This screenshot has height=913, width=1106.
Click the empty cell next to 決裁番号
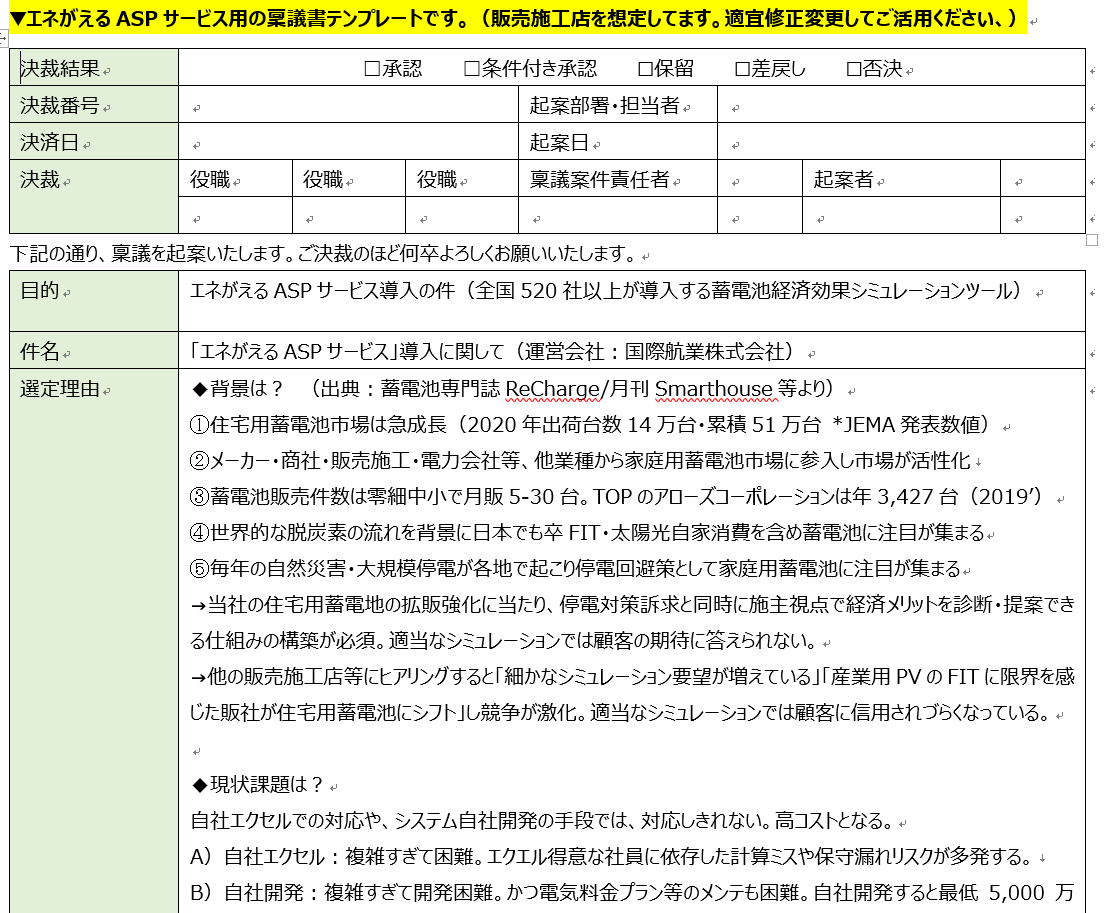[348, 104]
